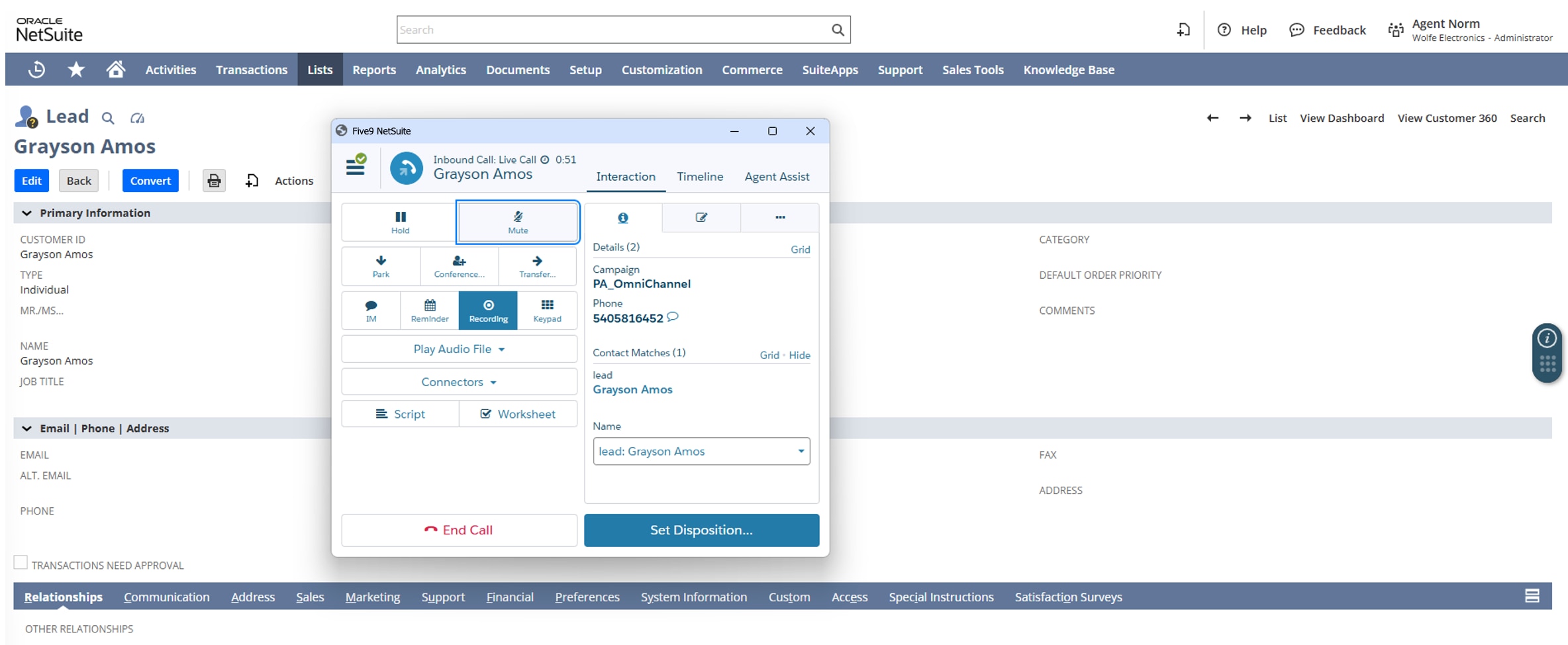Put the call on Hold

(x=400, y=223)
